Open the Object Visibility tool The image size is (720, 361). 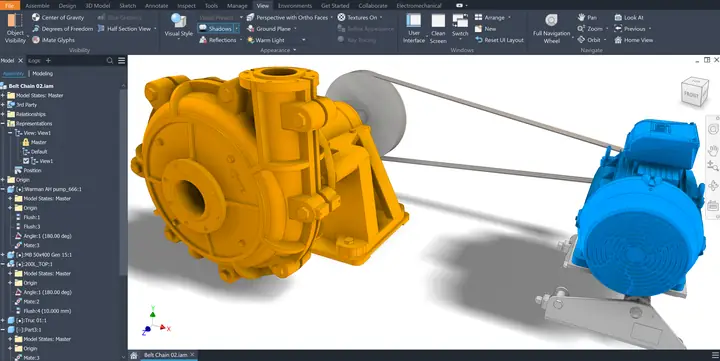point(15,28)
